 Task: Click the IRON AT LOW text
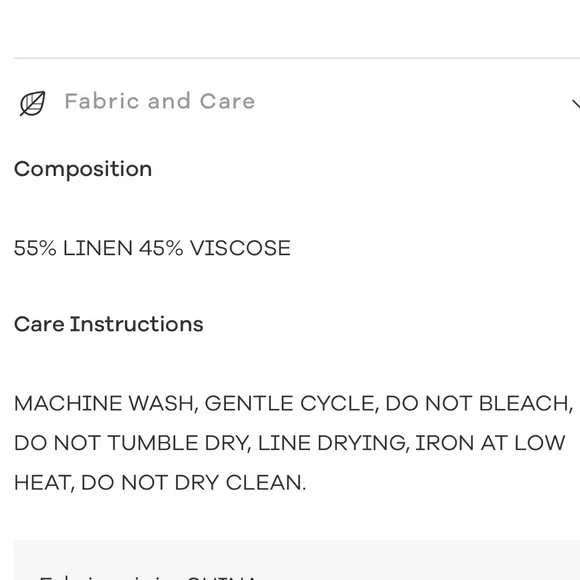(490, 443)
